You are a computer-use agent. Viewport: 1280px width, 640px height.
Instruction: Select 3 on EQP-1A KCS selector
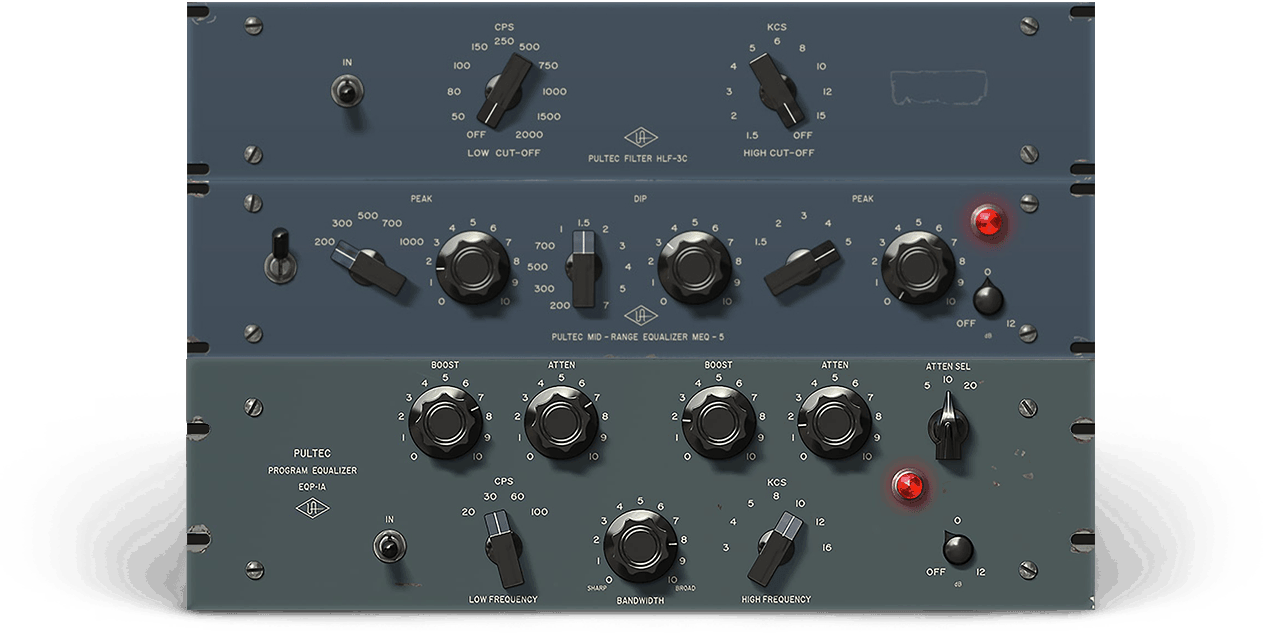pos(726,547)
